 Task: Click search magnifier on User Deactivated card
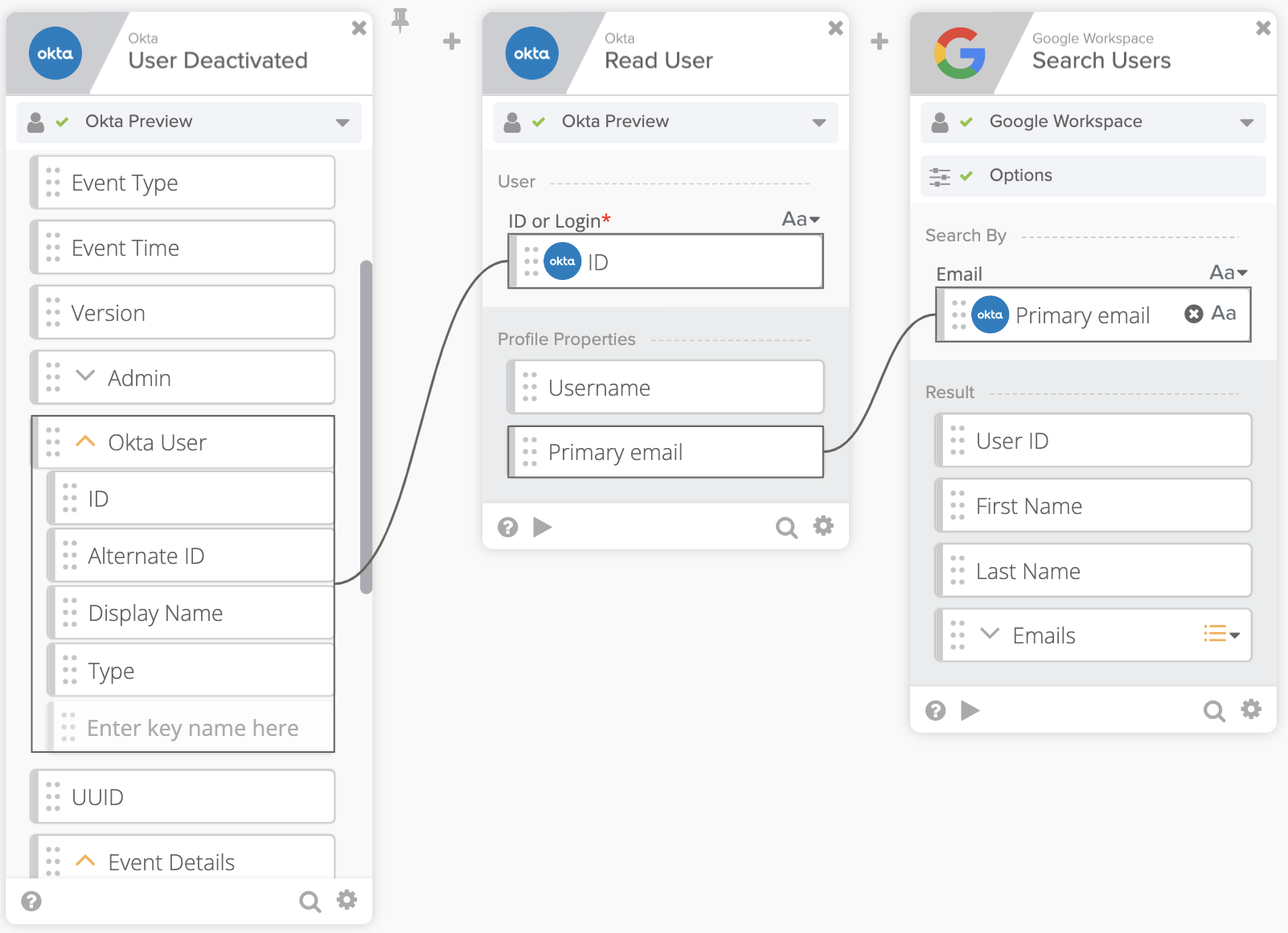(x=310, y=902)
